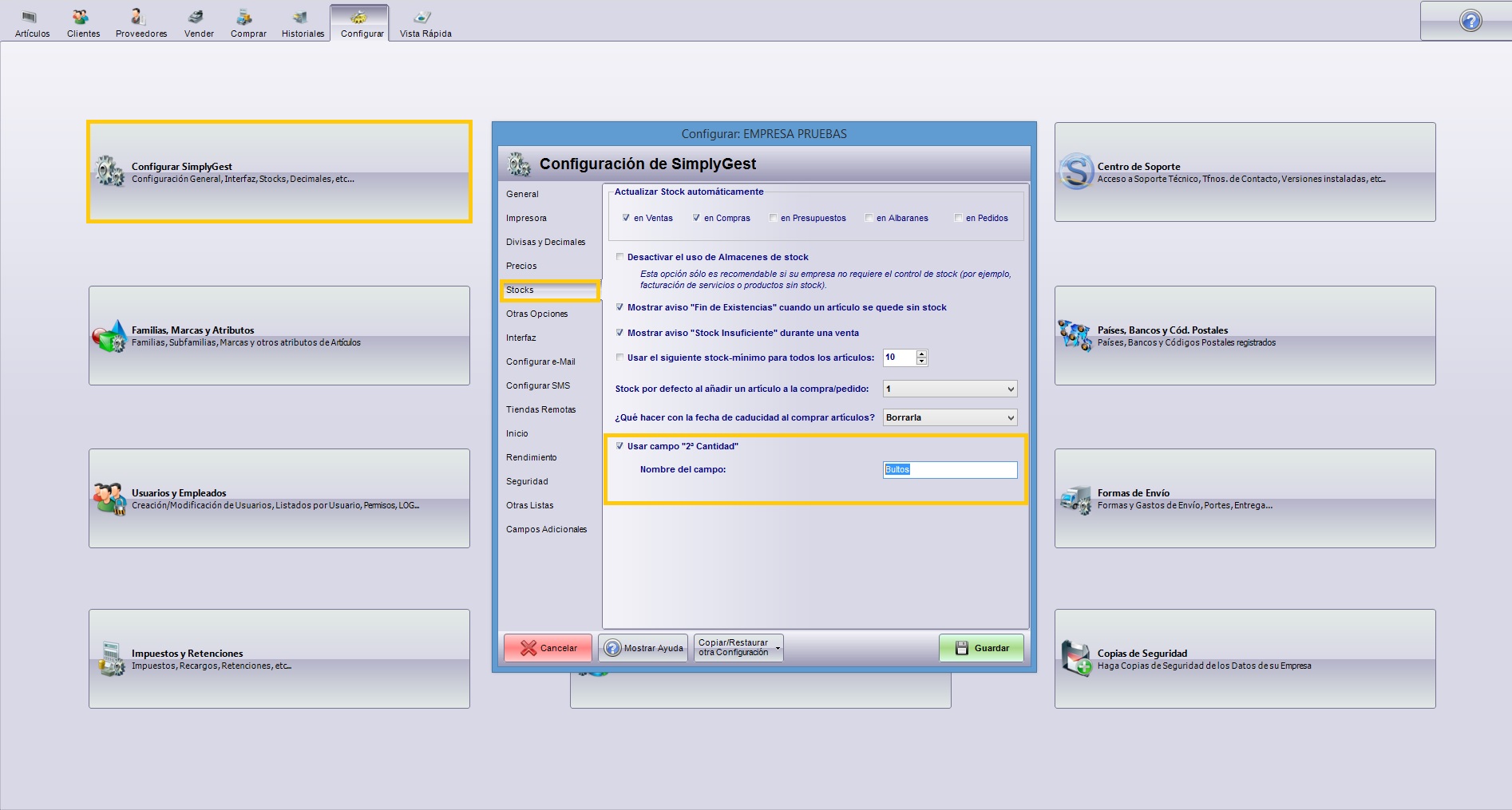Select the Otras Listas section
Viewport: 1512px width, 810px height.
pos(529,505)
